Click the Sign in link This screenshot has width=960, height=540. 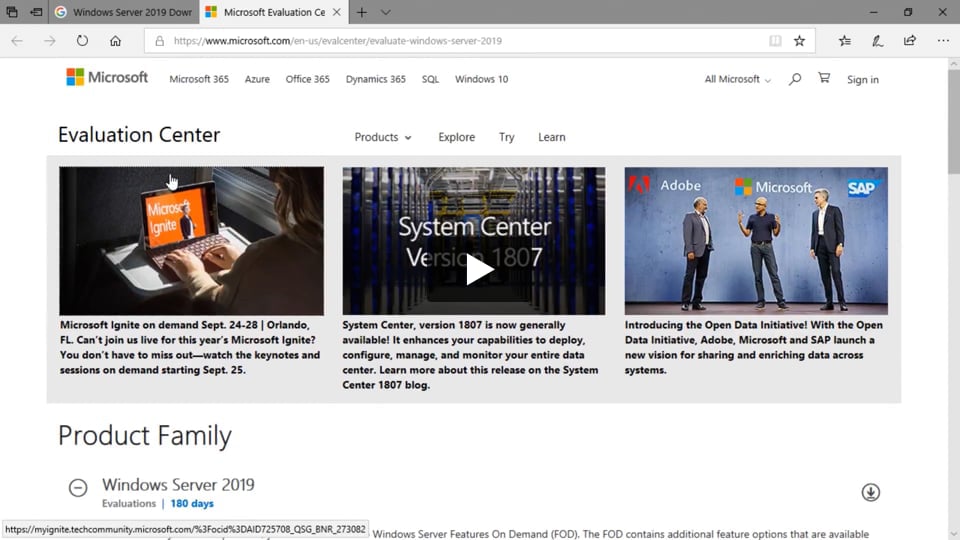coord(862,79)
